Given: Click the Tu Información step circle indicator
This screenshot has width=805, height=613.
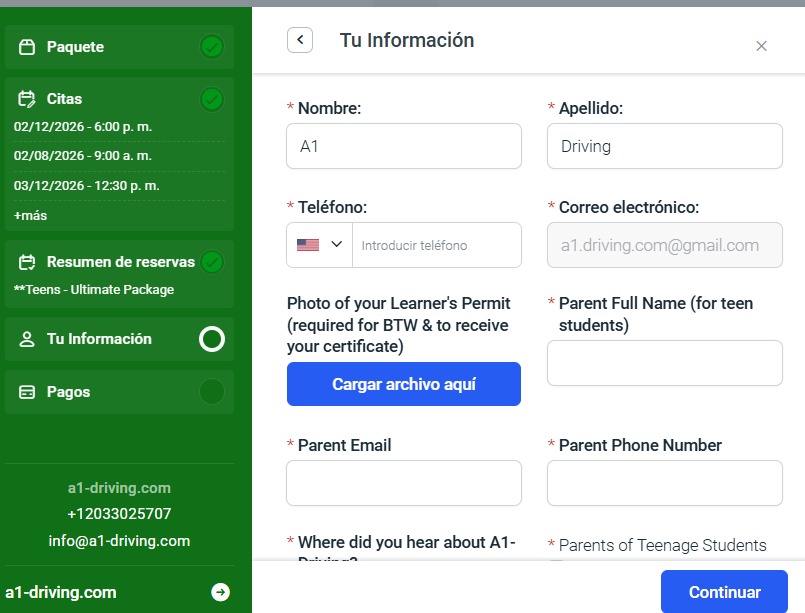Looking at the screenshot, I should tap(212, 339).
